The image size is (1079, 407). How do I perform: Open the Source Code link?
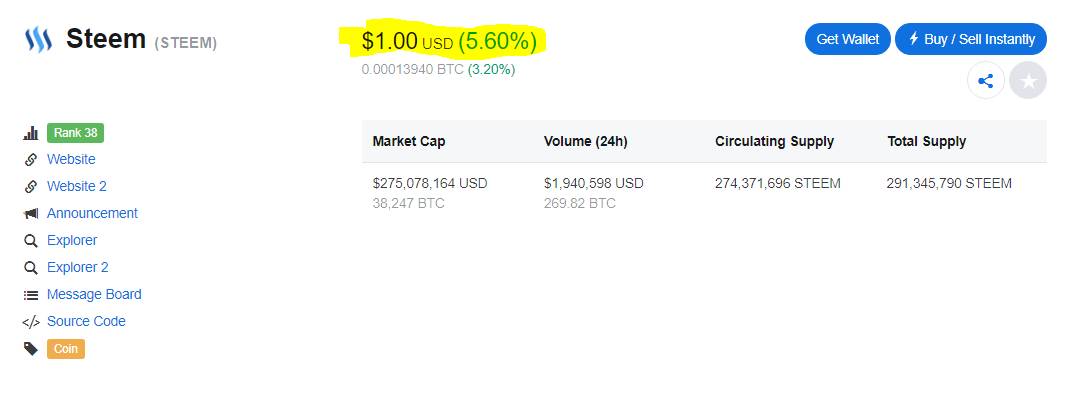point(86,321)
